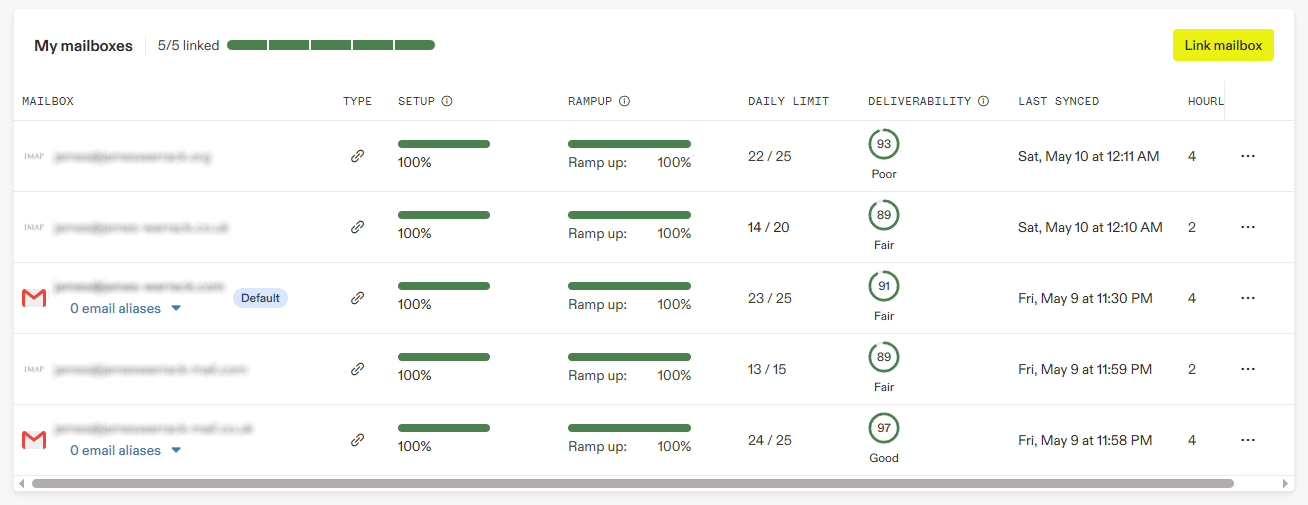Click the 24 / 25 daily limit value
The image size is (1308, 505).
tap(770, 440)
